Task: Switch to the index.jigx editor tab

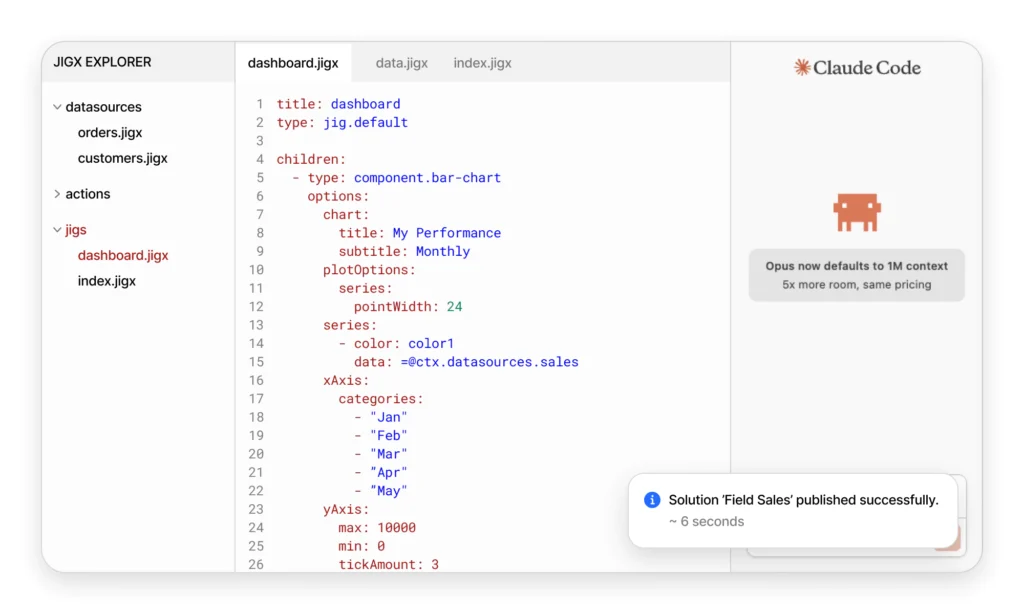Action: tap(482, 63)
